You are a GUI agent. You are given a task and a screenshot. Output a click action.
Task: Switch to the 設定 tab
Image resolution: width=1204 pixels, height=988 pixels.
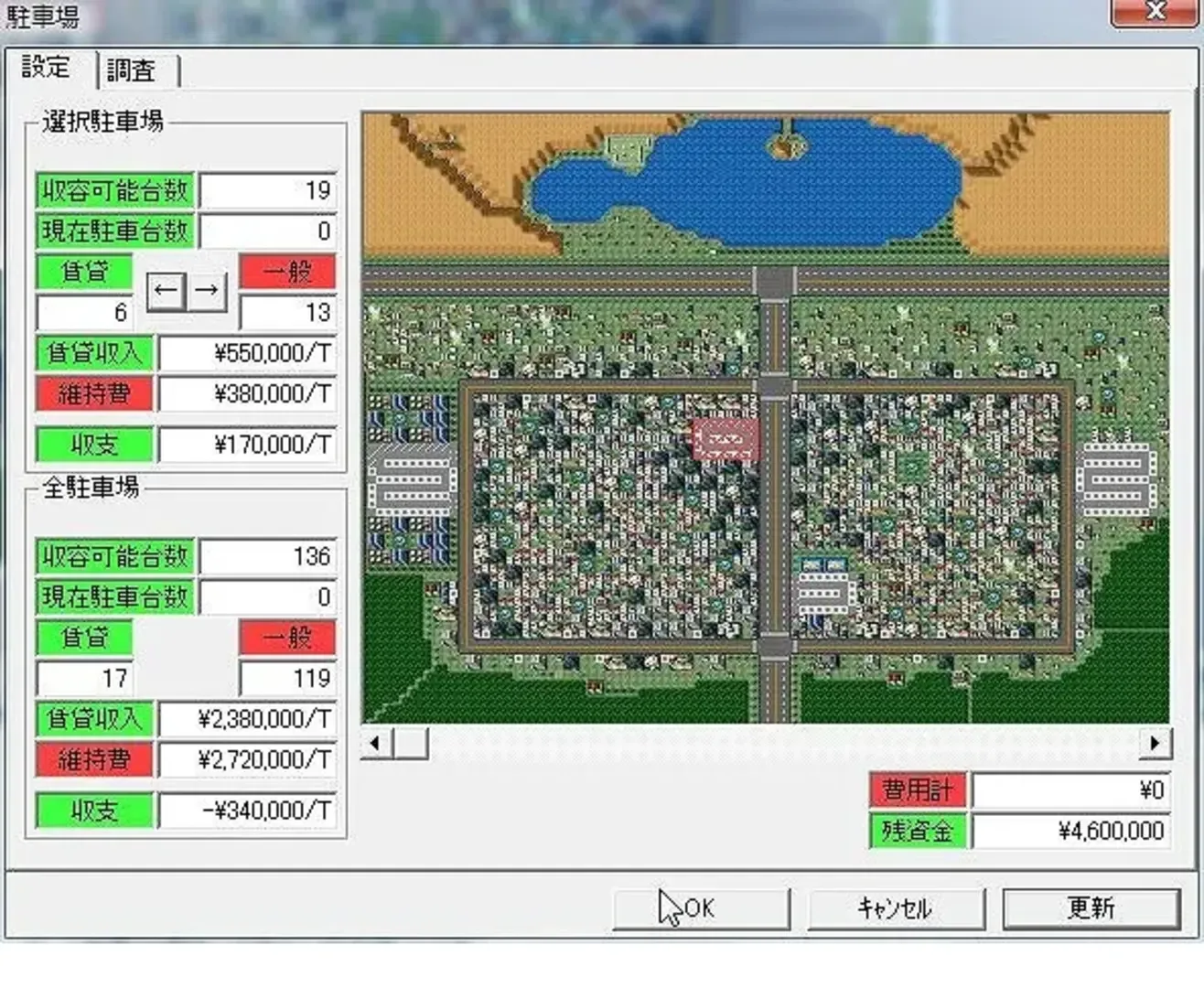[x=47, y=68]
